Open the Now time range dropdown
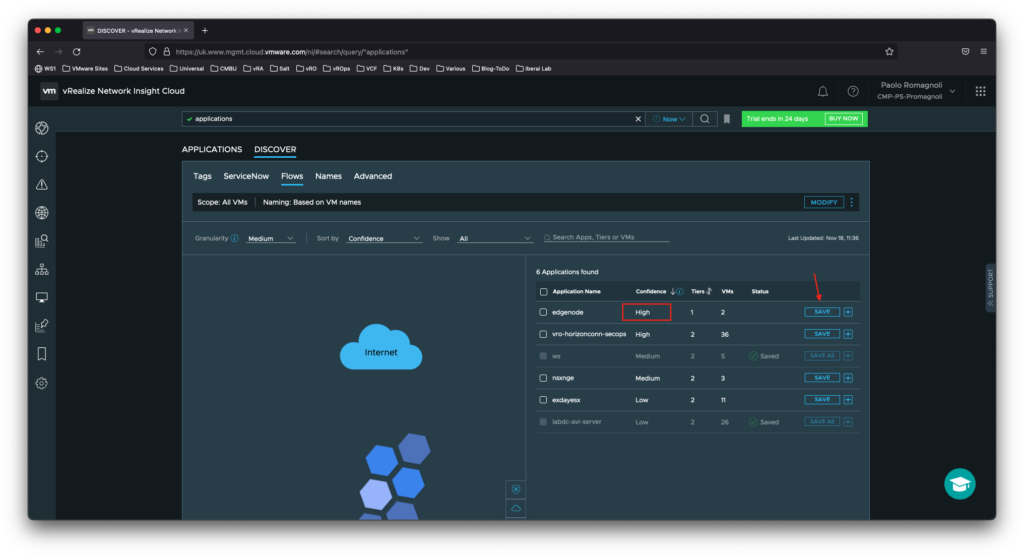The image size is (1024, 557). click(669, 119)
